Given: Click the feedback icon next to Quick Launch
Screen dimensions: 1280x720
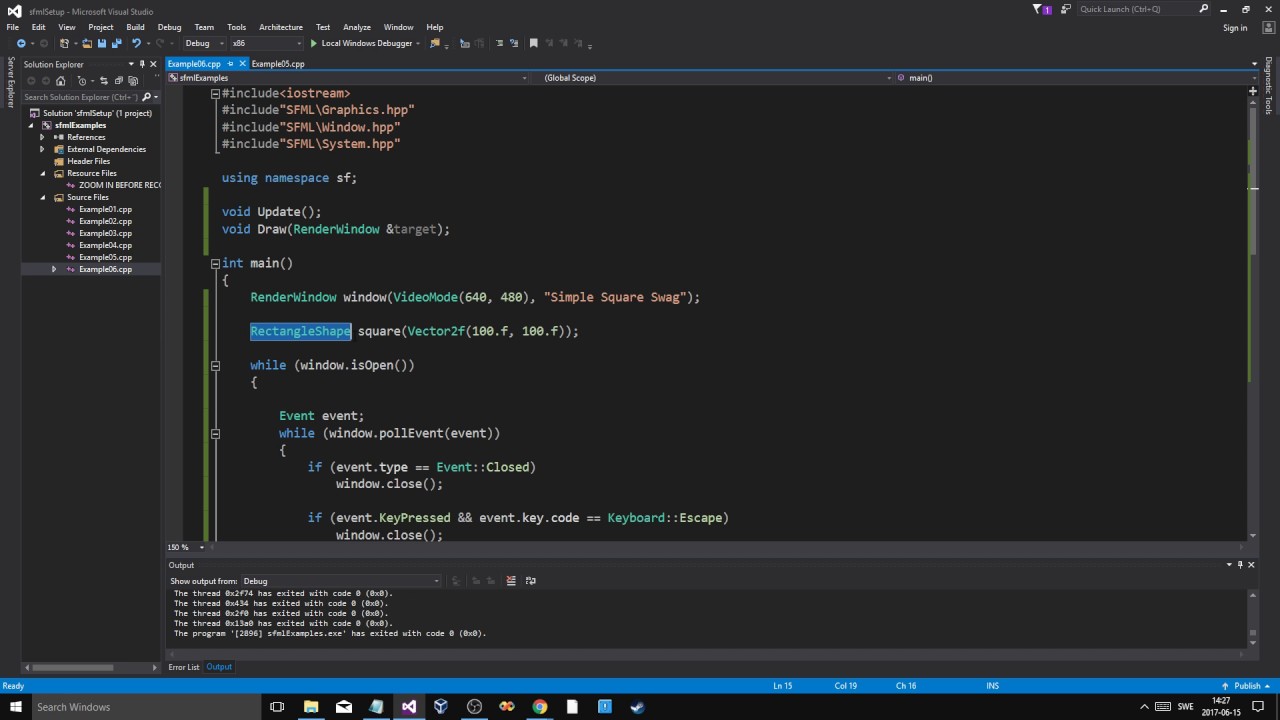Looking at the screenshot, I should pos(1067,9).
